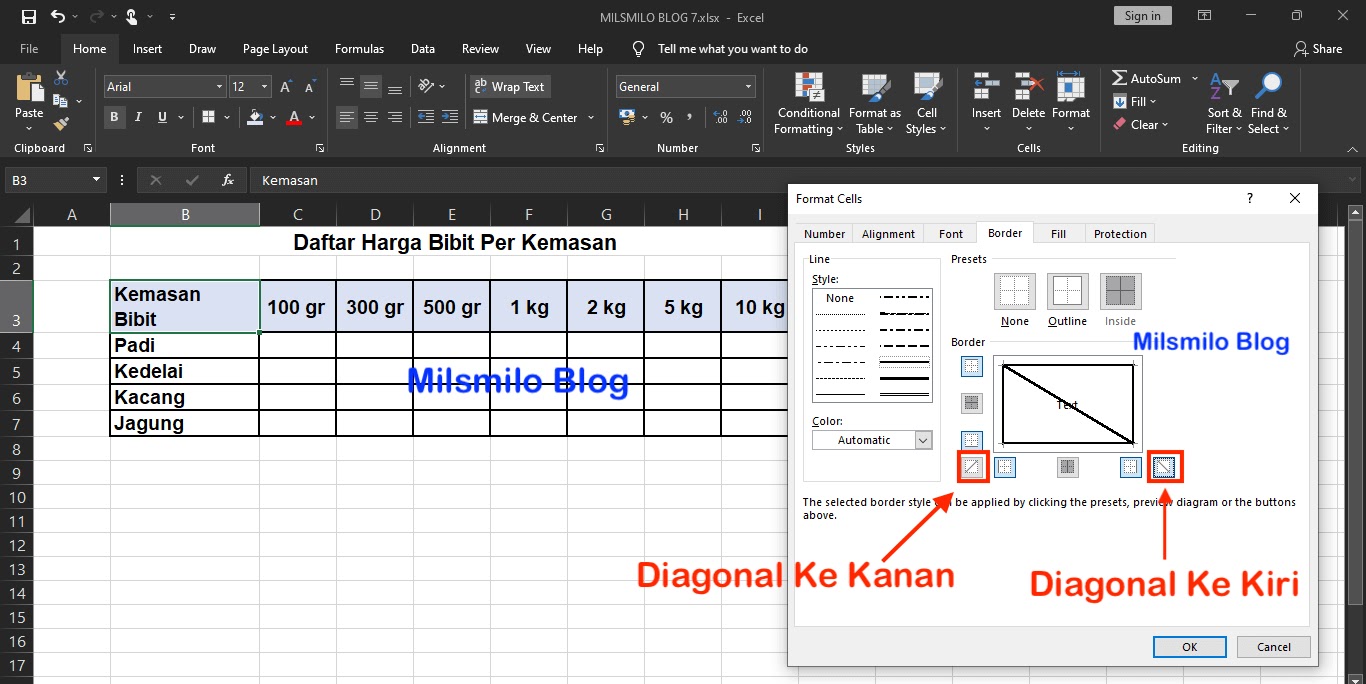Click the diagonal down border button
Image resolution: width=1366 pixels, height=684 pixels.
[1164, 466]
